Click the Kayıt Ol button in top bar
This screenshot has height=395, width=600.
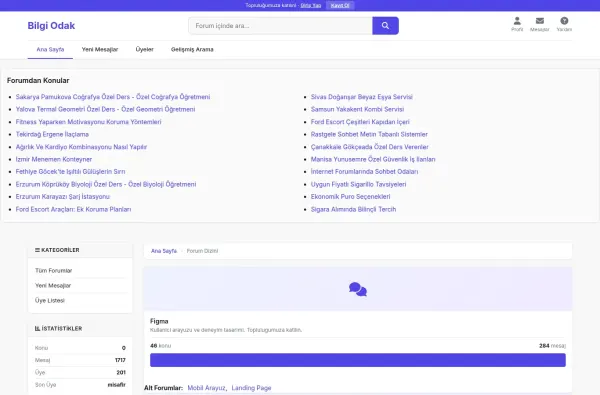pyautogui.click(x=340, y=5)
